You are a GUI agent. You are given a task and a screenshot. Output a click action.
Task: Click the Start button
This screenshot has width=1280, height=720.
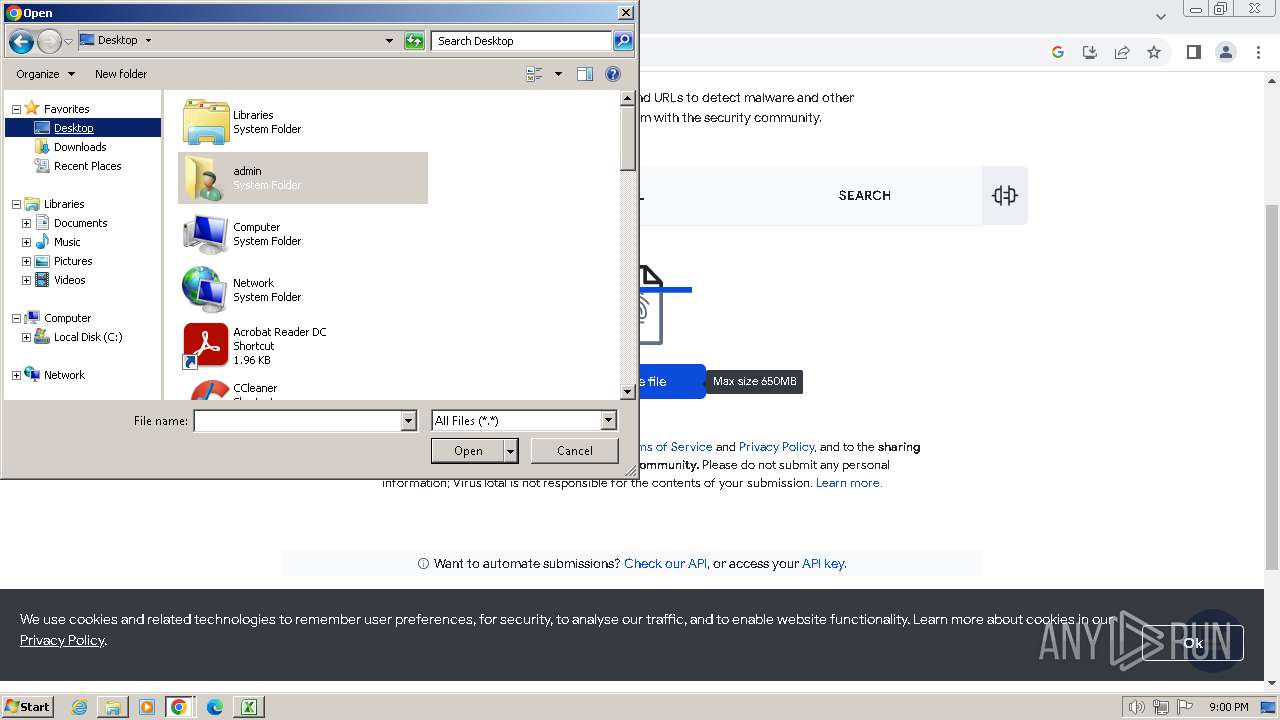coord(28,706)
